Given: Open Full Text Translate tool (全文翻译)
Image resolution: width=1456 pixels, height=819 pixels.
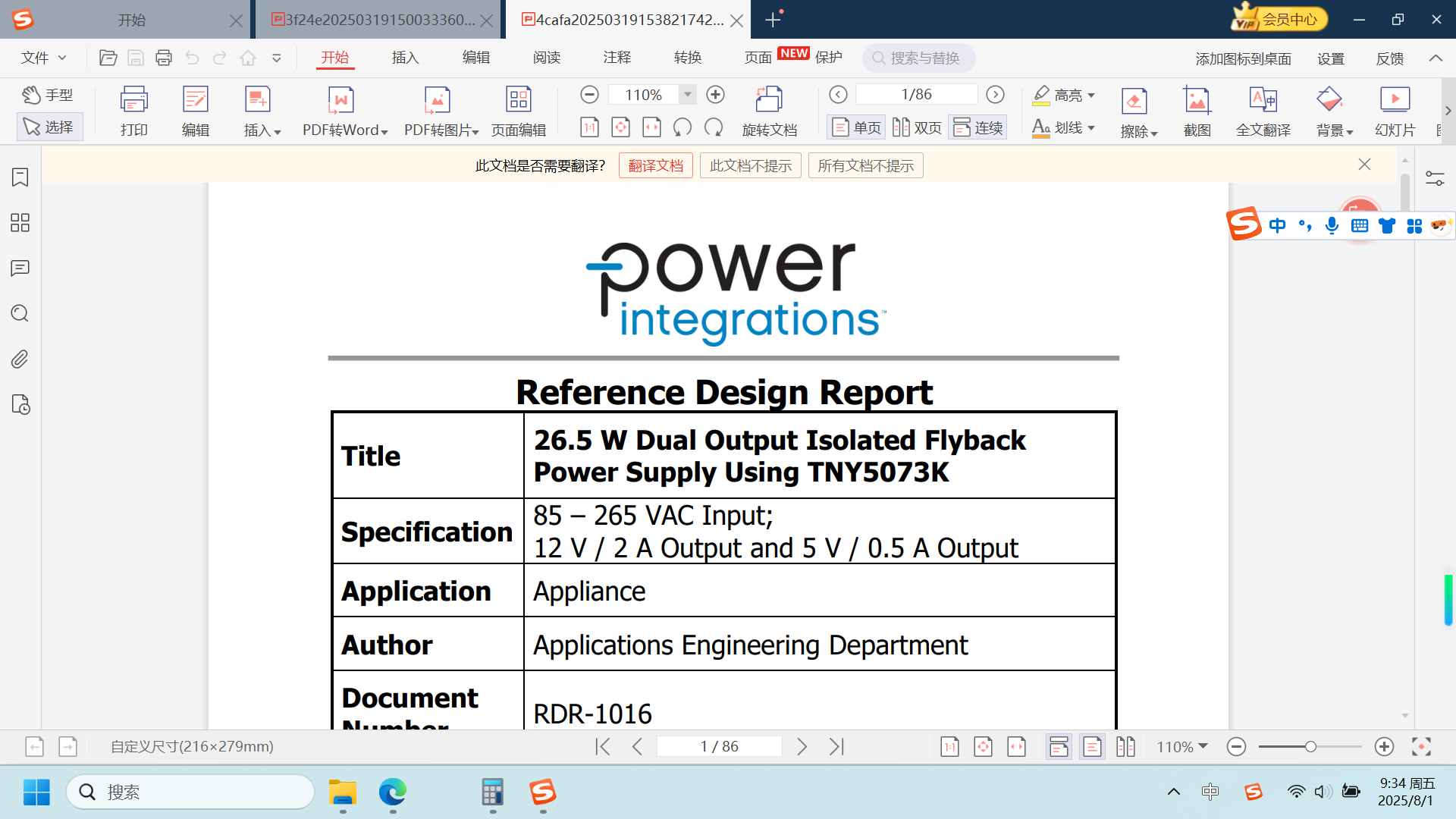Looking at the screenshot, I should click(x=1263, y=111).
